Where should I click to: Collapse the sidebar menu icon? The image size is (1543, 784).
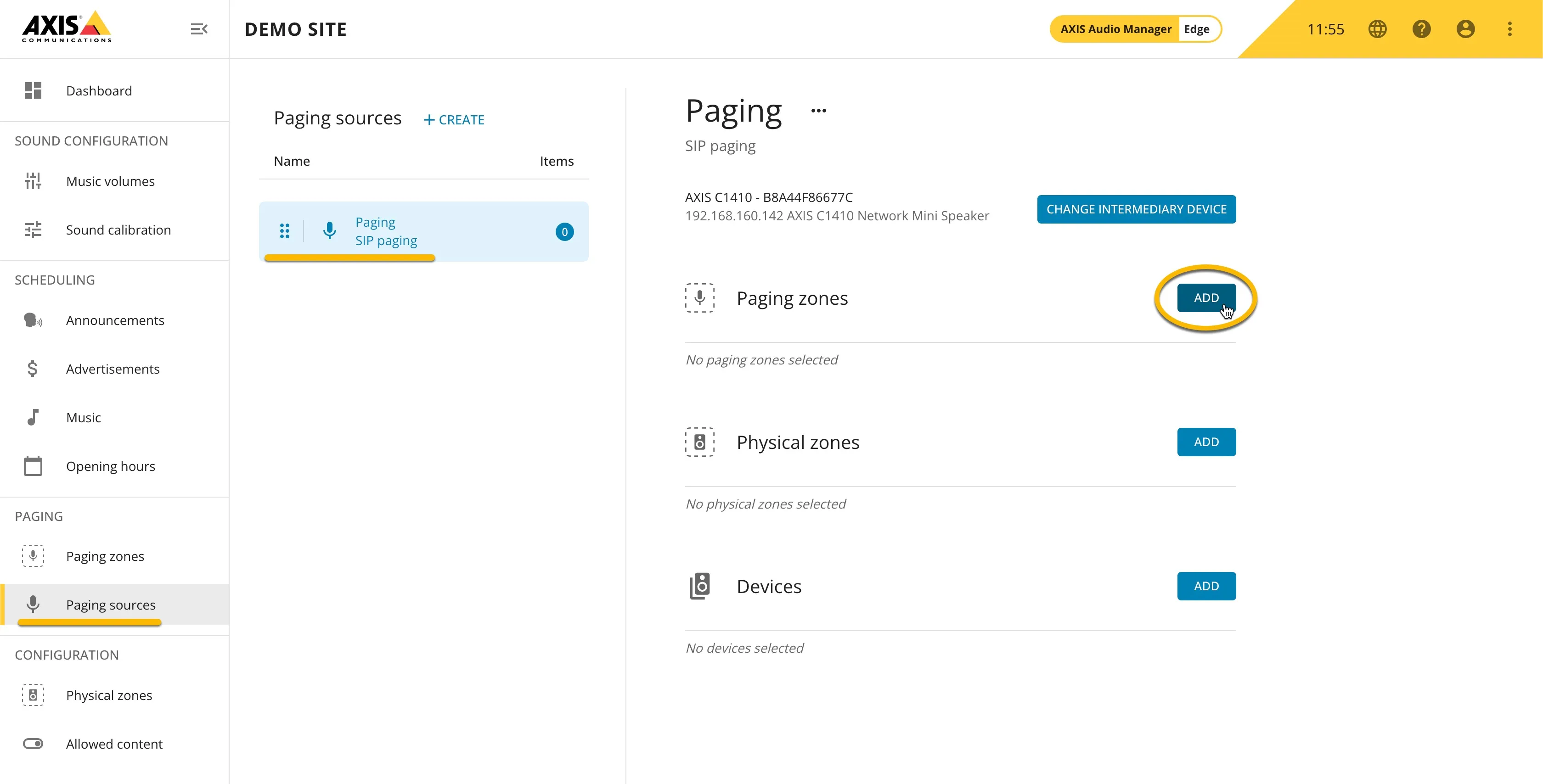coord(199,29)
